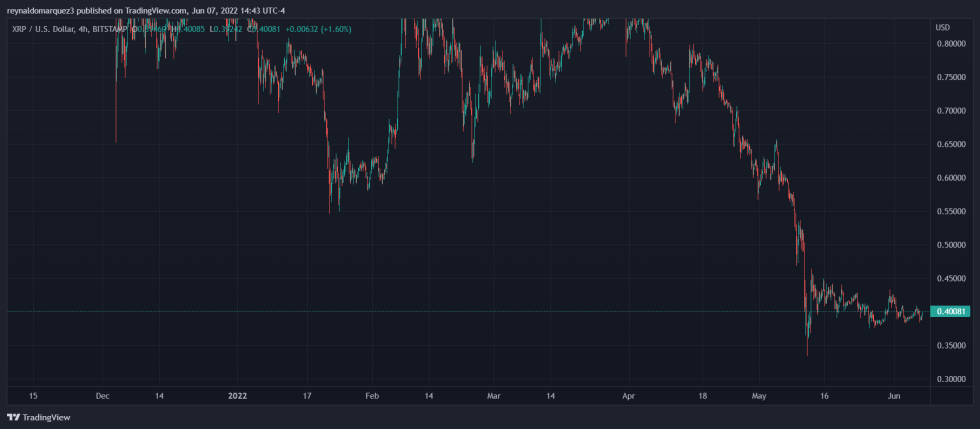The width and height of the screenshot is (980, 429).
Task: Click the 0.45000 price axis label
Action: (950, 278)
